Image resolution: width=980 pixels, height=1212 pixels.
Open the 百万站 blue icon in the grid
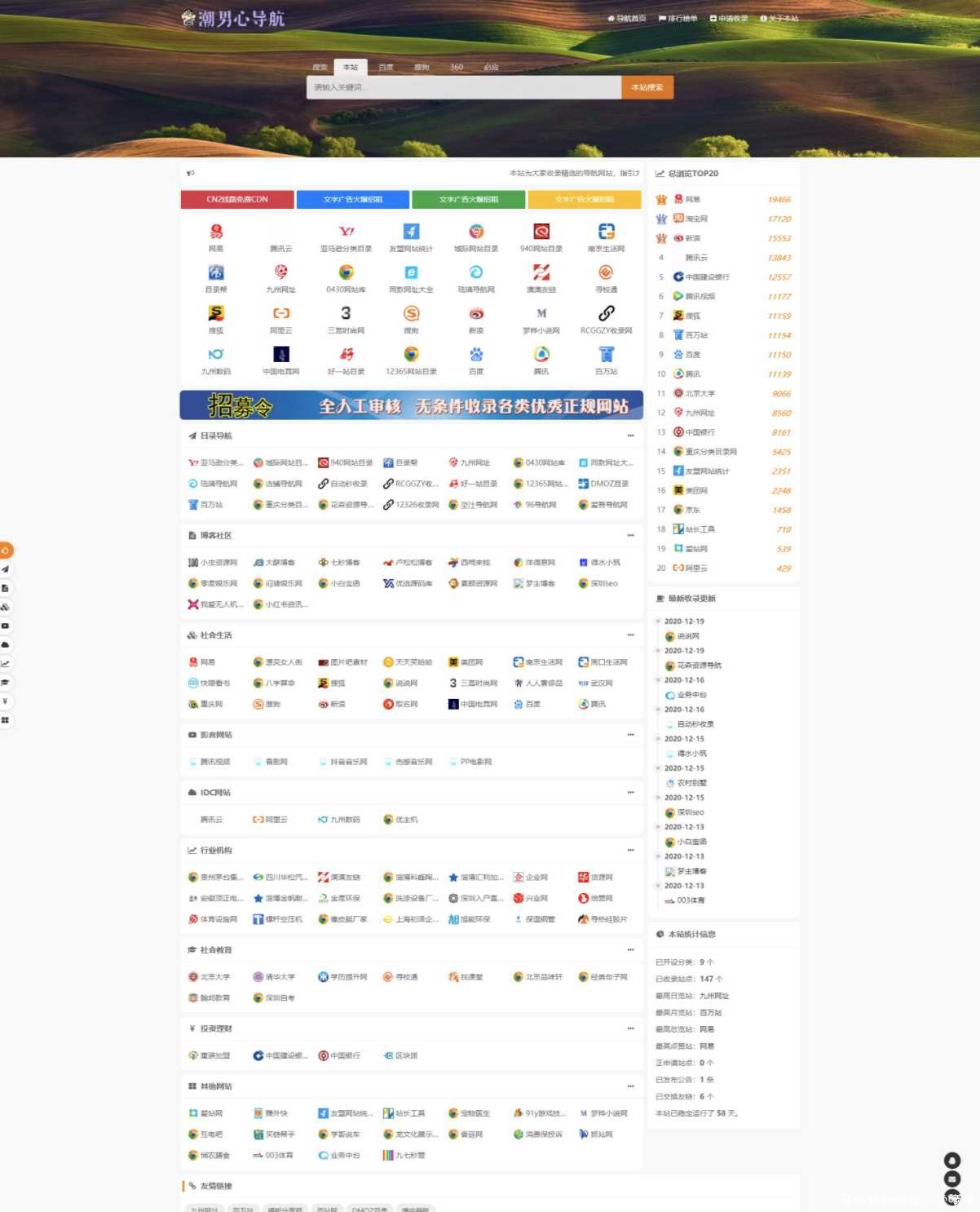coord(607,354)
